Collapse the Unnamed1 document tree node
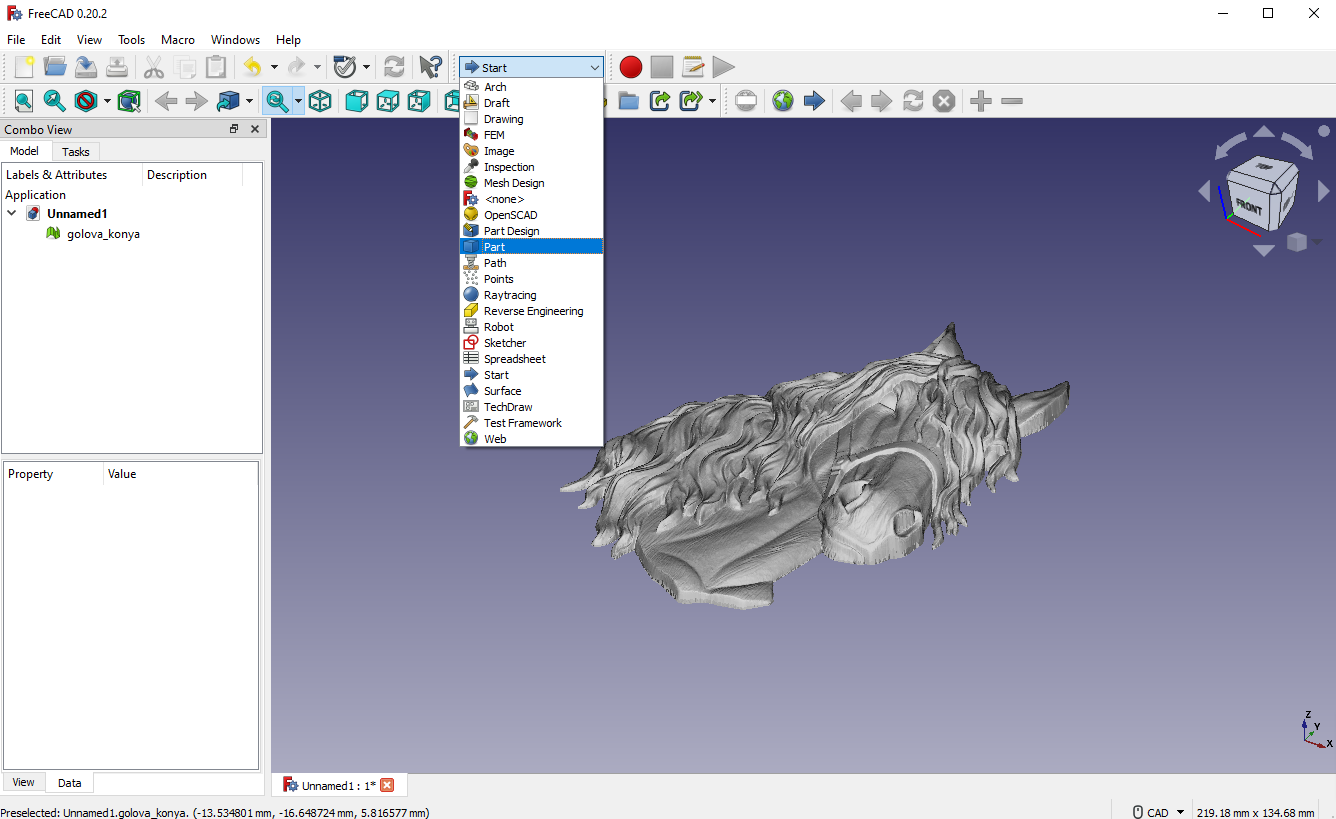 click(12, 214)
